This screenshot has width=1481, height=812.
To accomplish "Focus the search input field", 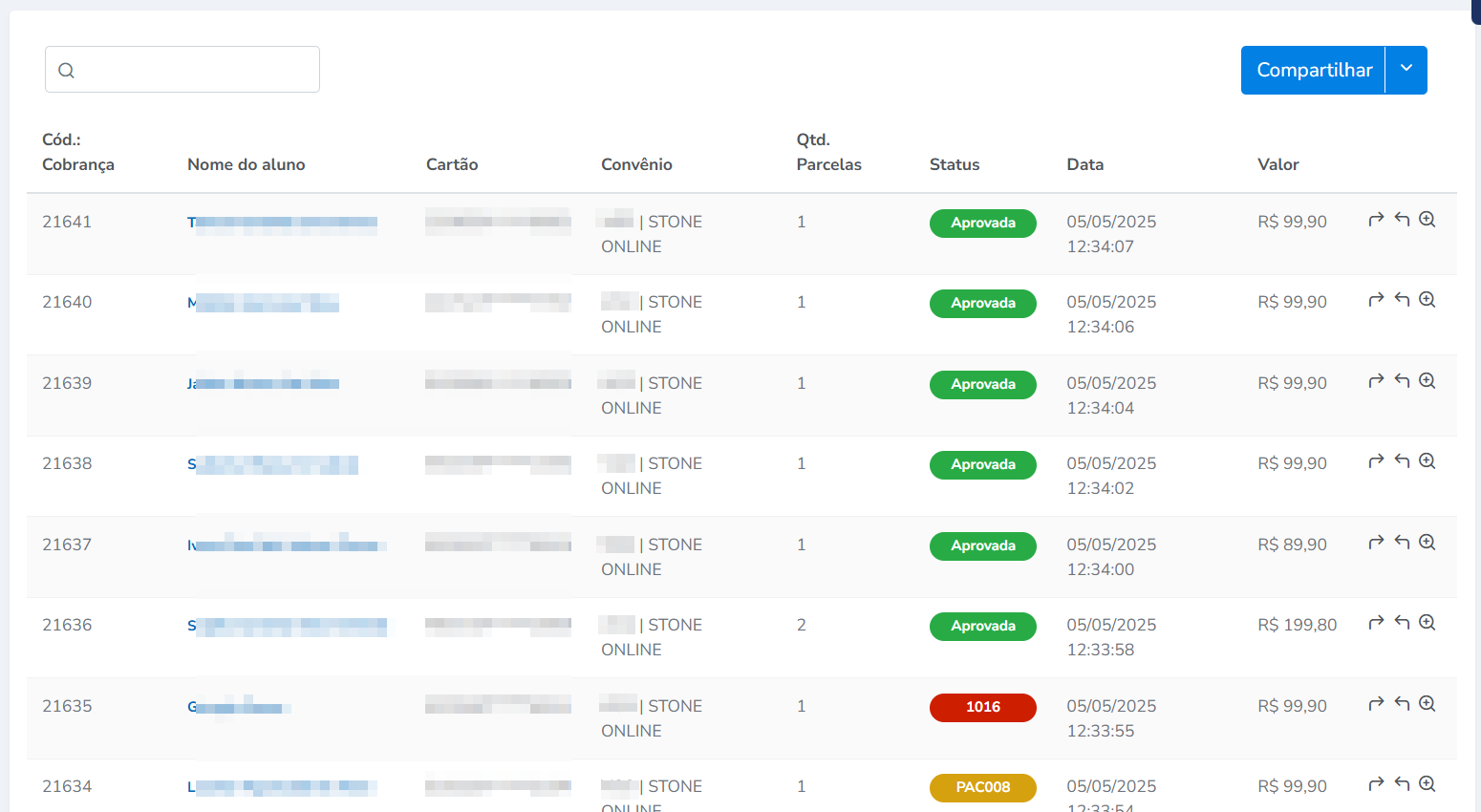I will click(x=191, y=70).
